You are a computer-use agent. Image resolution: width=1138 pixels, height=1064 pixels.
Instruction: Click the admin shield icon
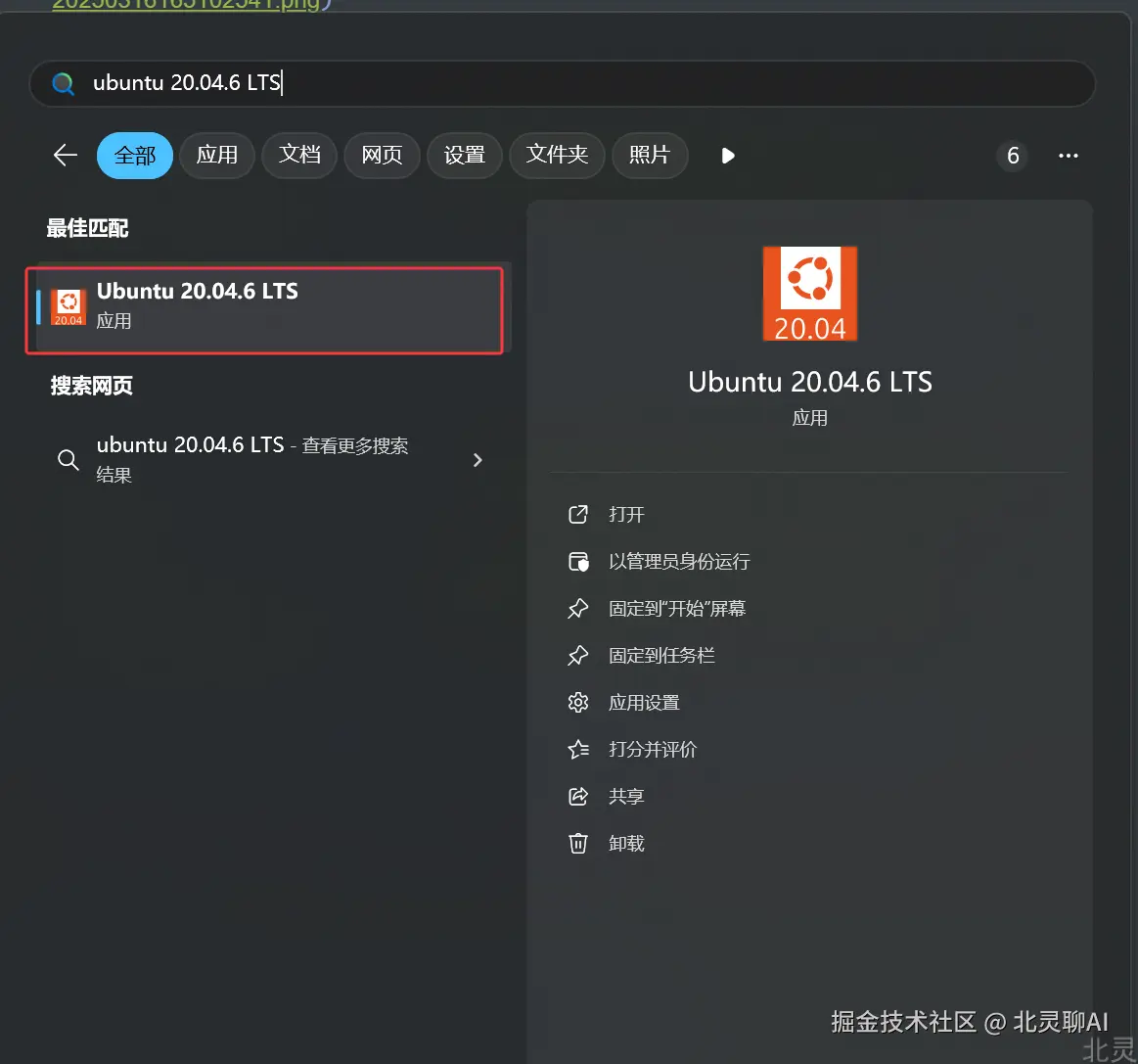click(577, 562)
